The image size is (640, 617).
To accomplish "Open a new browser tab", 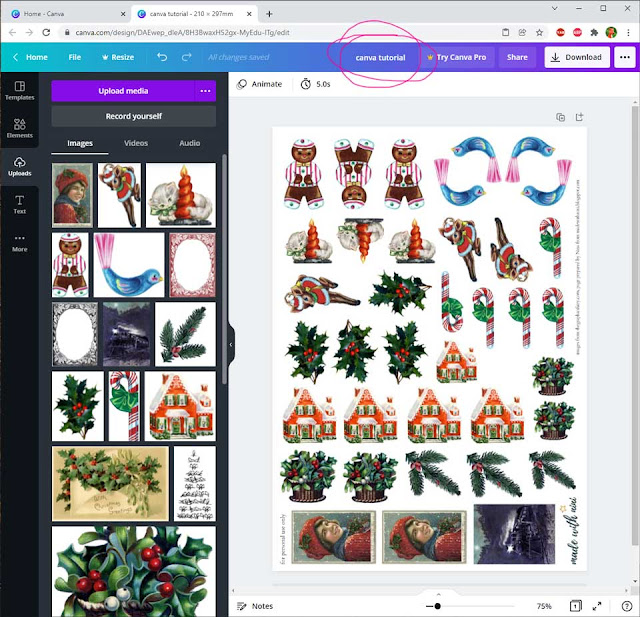I will [269, 14].
